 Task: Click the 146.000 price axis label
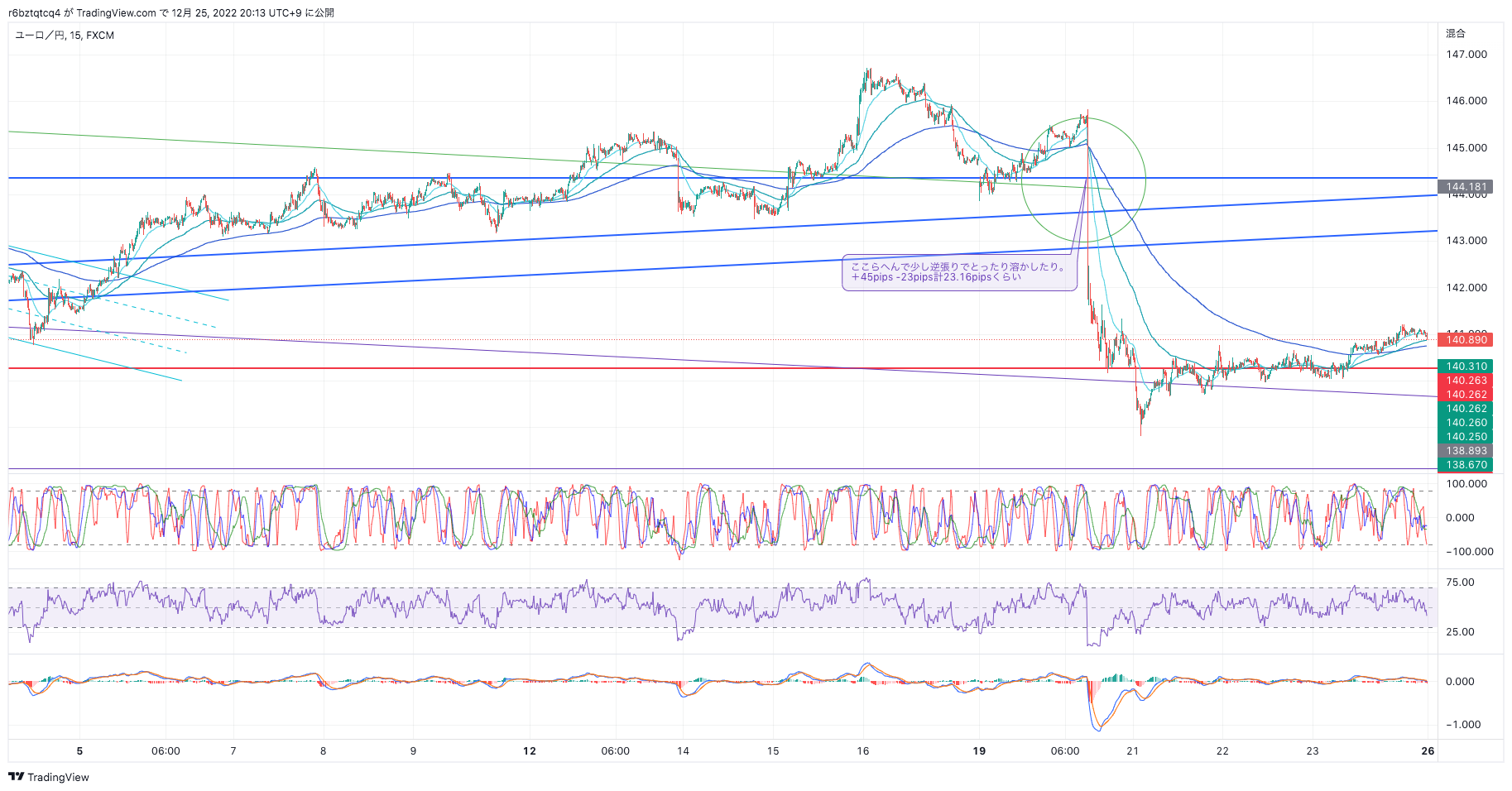click(x=1466, y=101)
